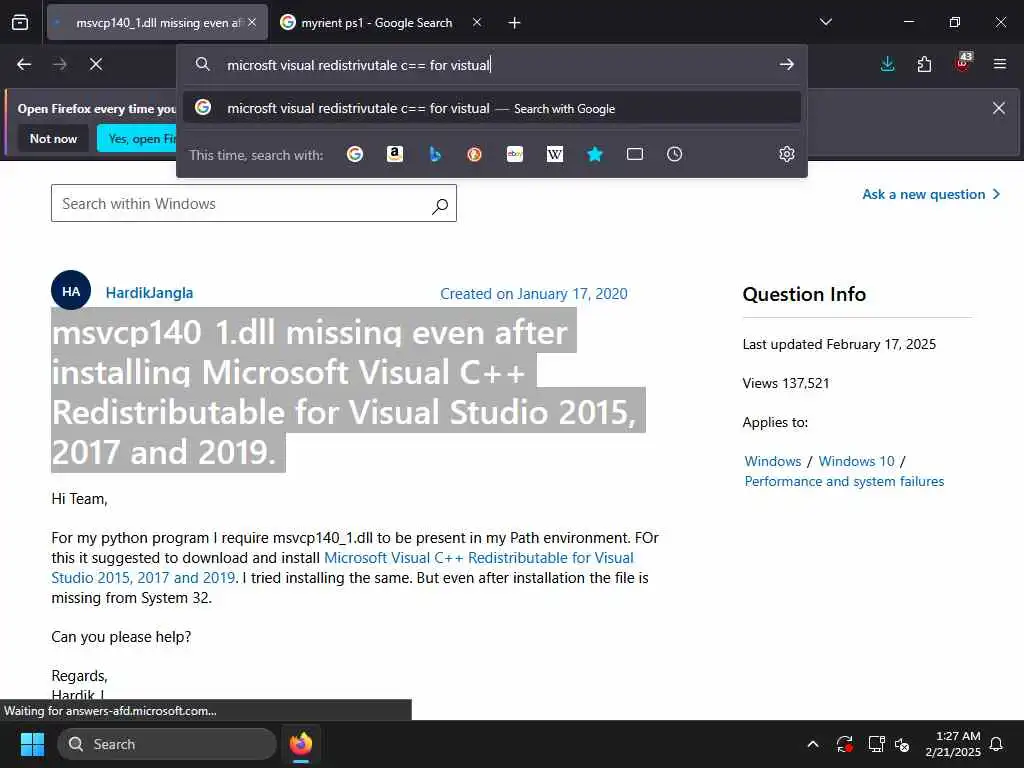Open the Firefox View icon in the tab bar
The image size is (1024, 768).
click(20, 22)
